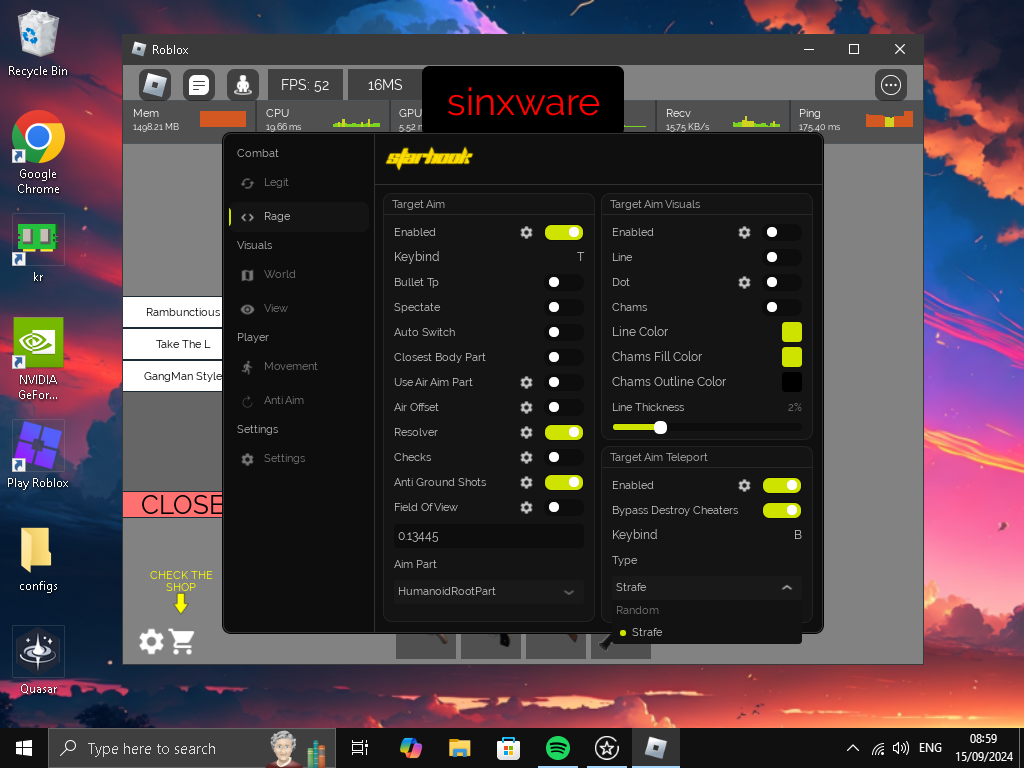Click the in-game settings gear icon
Image resolution: width=1024 pixels, height=768 pixels.
coord(152,641)
